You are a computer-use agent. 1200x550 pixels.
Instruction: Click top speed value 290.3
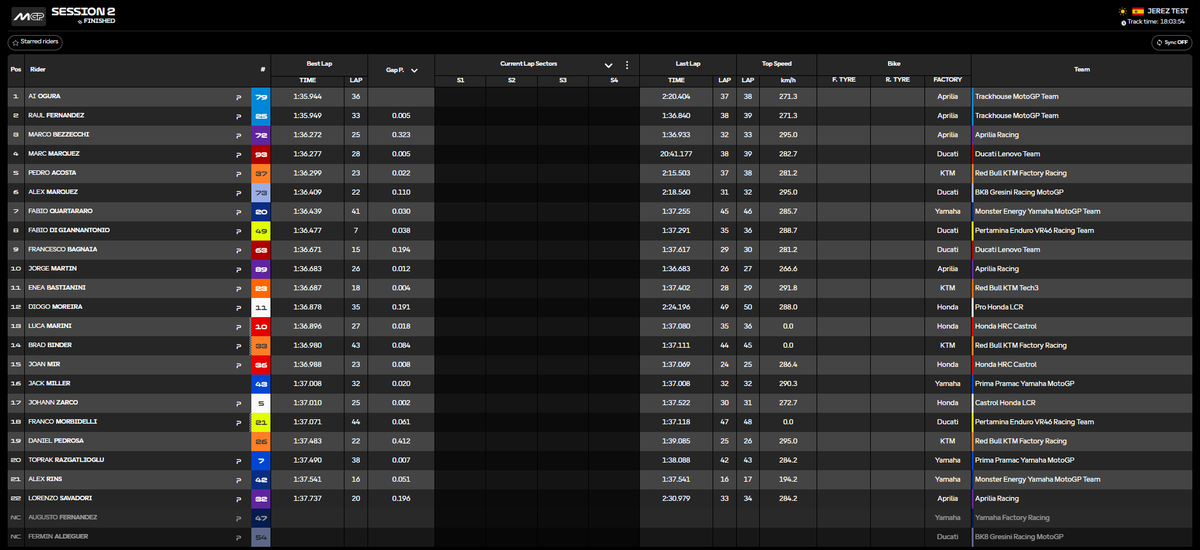point(788,384)
